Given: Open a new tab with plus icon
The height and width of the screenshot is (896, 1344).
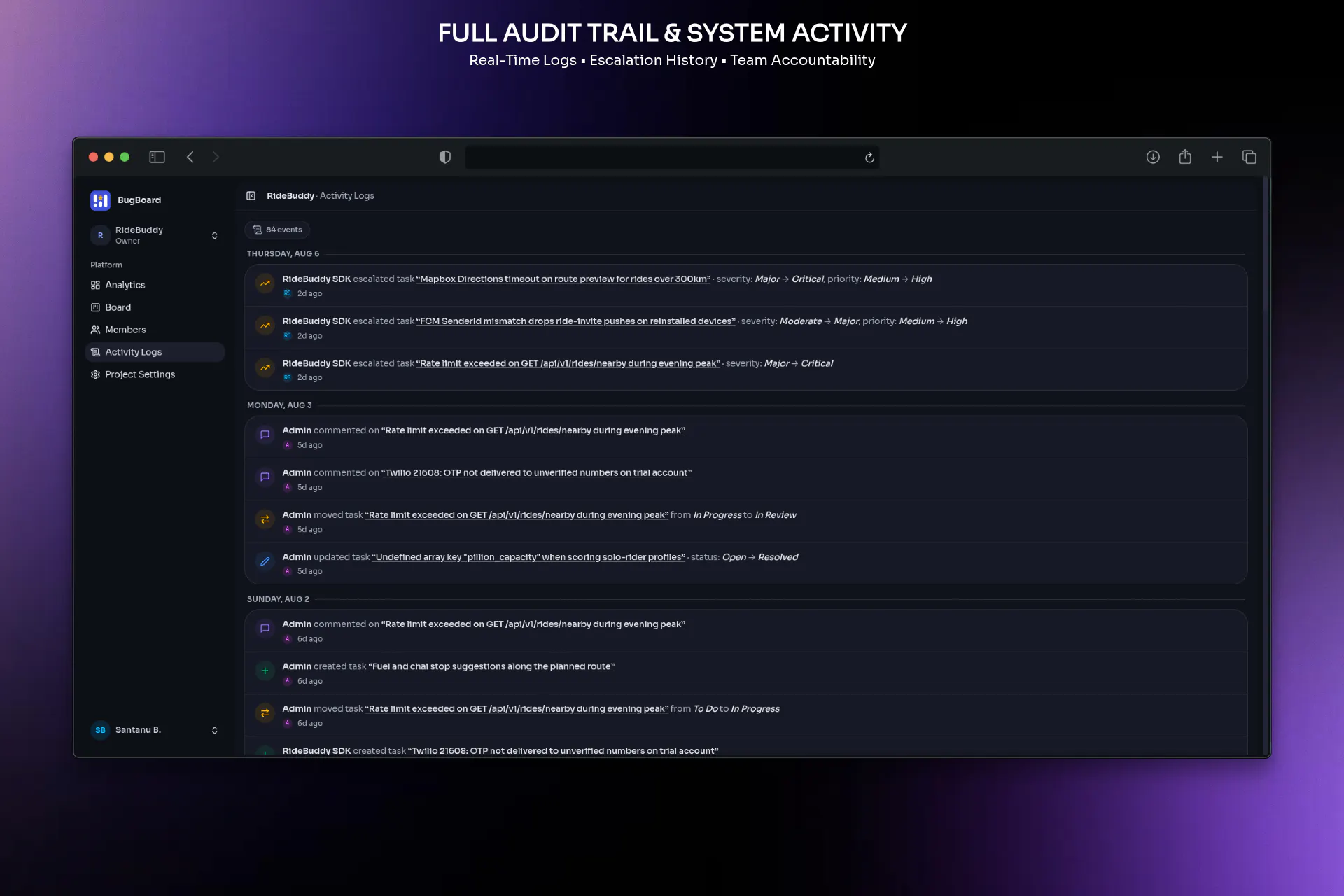Looking at the screenshot, I should click(1217, 157).
